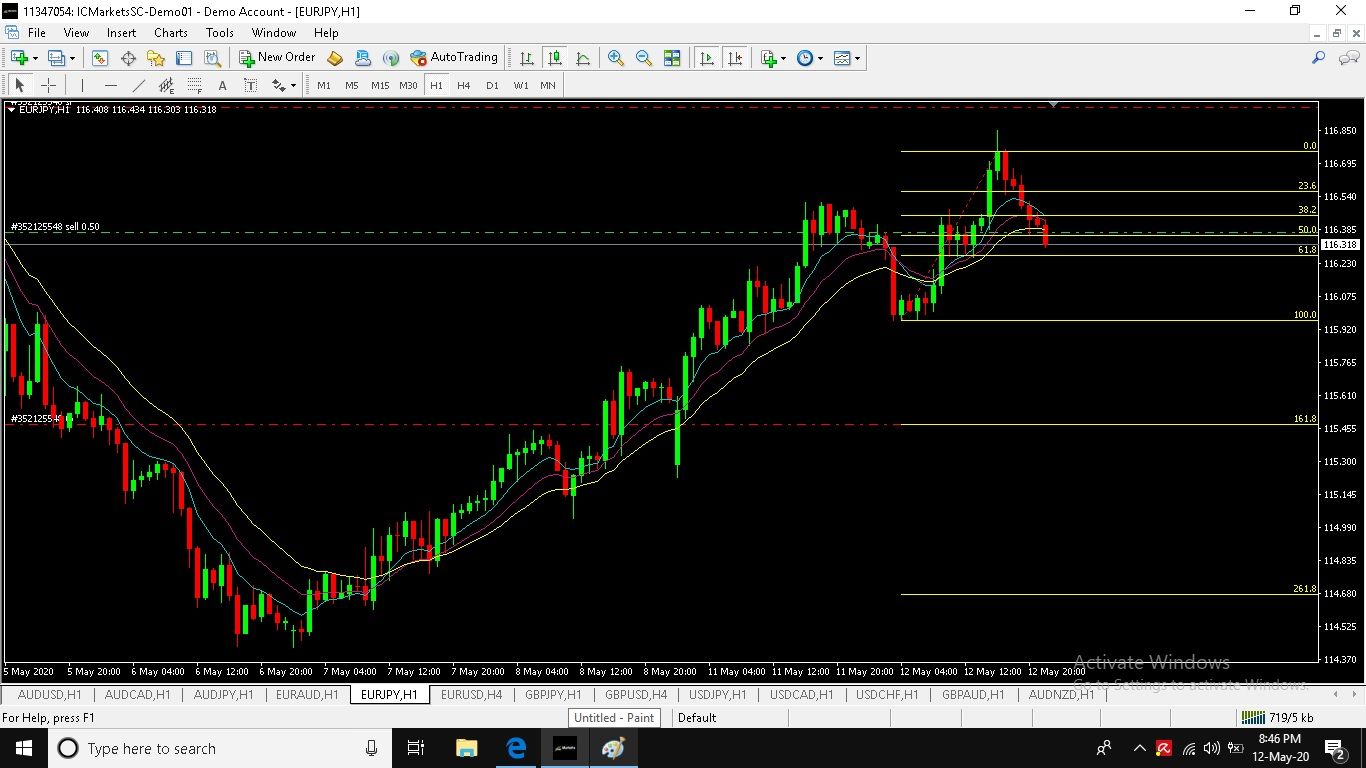Open the chat bubbles icon
The image size is (1366, 768).
[x=1349, y=58]
